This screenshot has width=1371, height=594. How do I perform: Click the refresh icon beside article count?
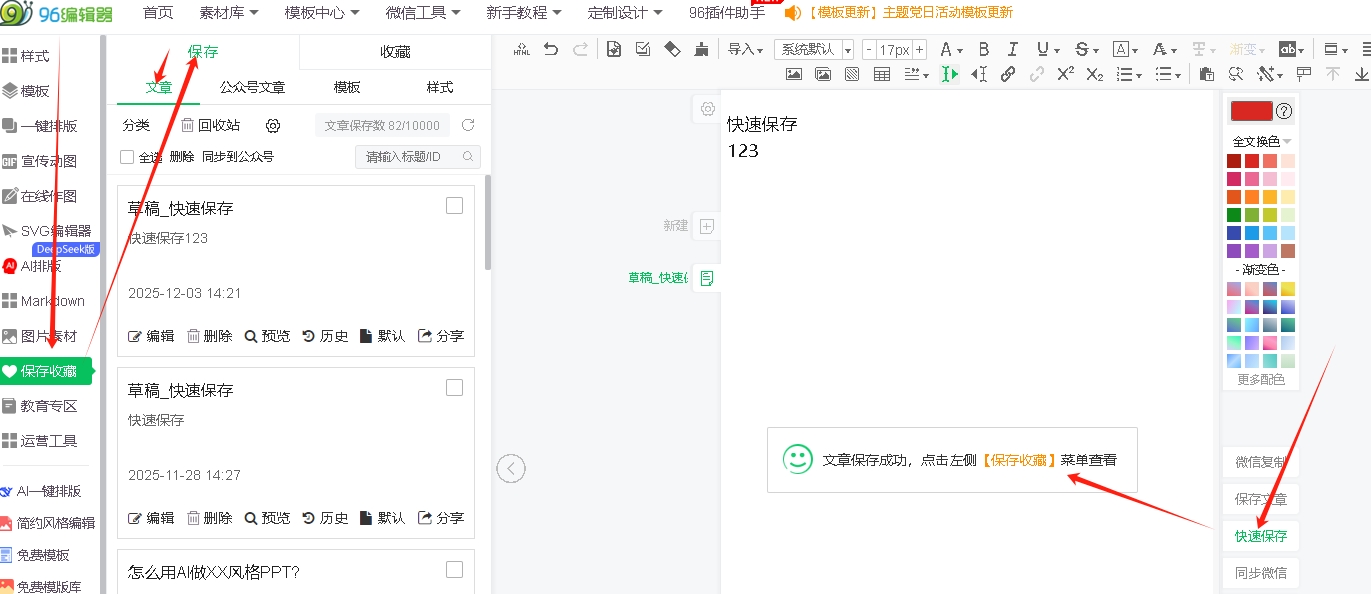pyautogui.click(x=468, y=125)
